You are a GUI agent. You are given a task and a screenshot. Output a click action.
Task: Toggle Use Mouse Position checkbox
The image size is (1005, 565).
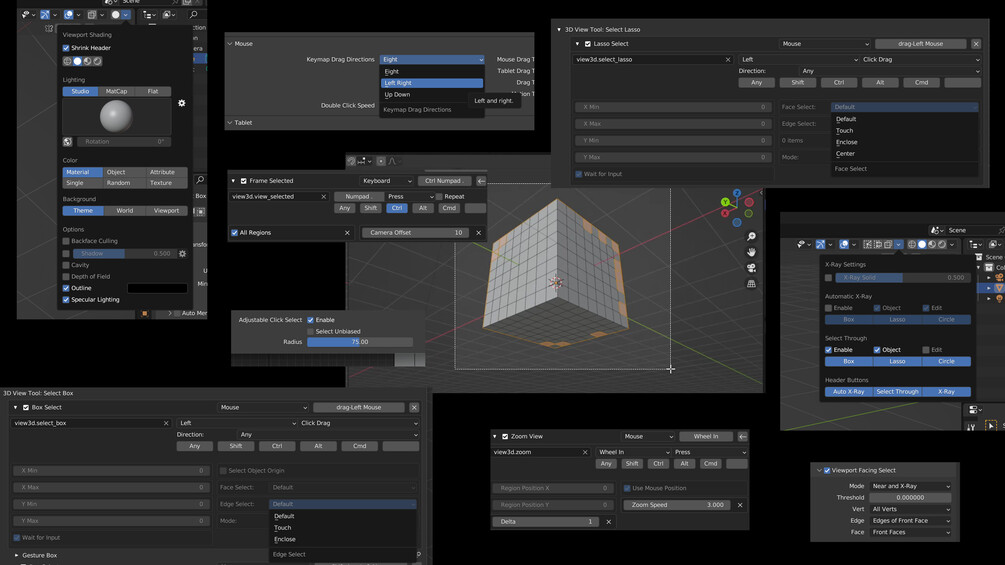click(x=627, y=489)
